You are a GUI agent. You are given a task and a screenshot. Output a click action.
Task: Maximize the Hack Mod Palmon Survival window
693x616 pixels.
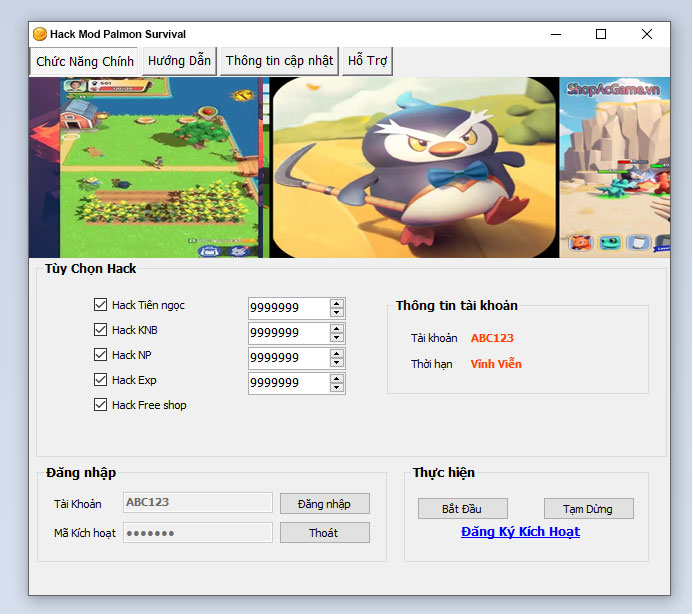click(x=601, y=34)
